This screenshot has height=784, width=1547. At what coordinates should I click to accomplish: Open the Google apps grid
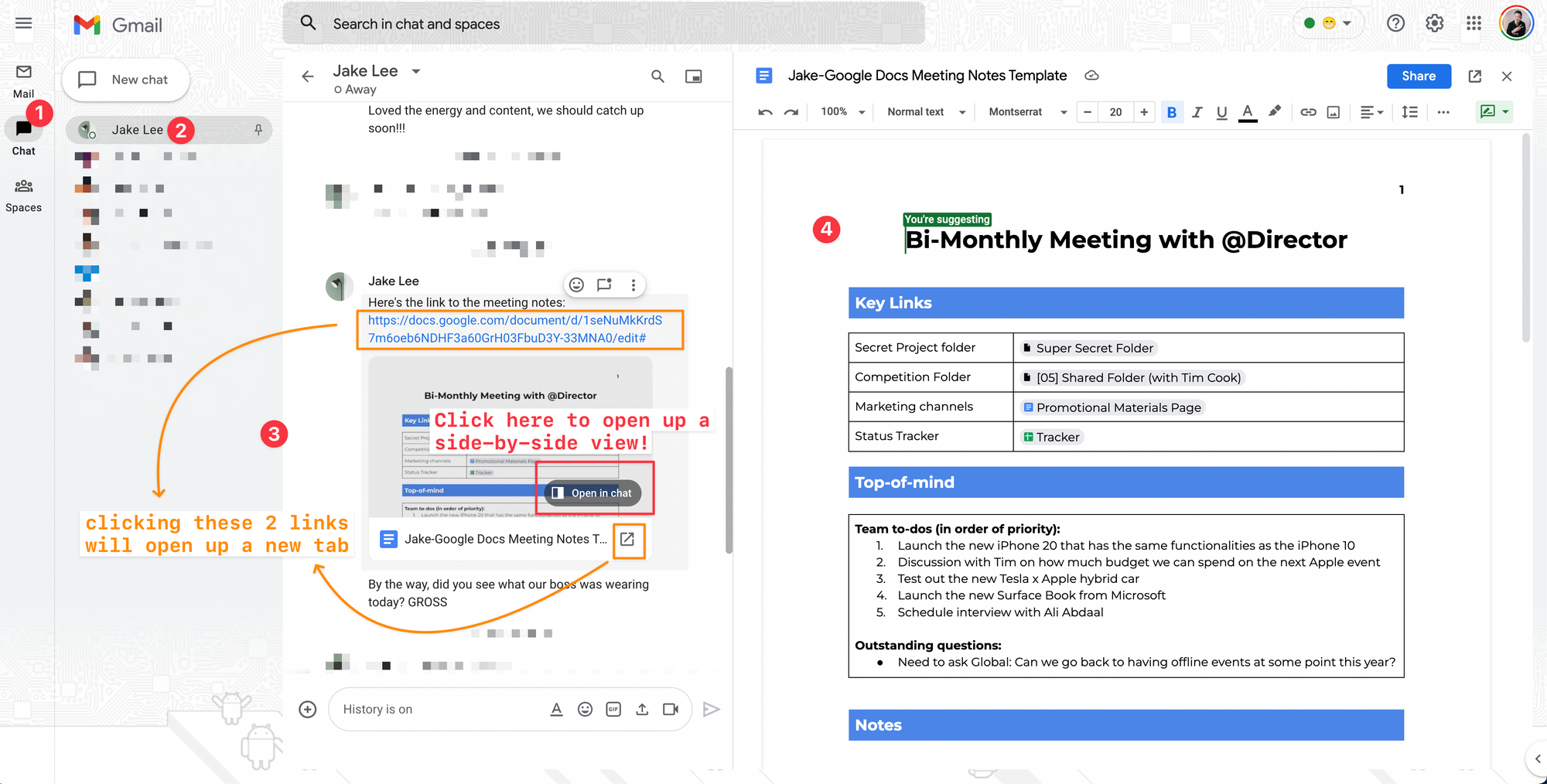click(x=1474, y=23)
